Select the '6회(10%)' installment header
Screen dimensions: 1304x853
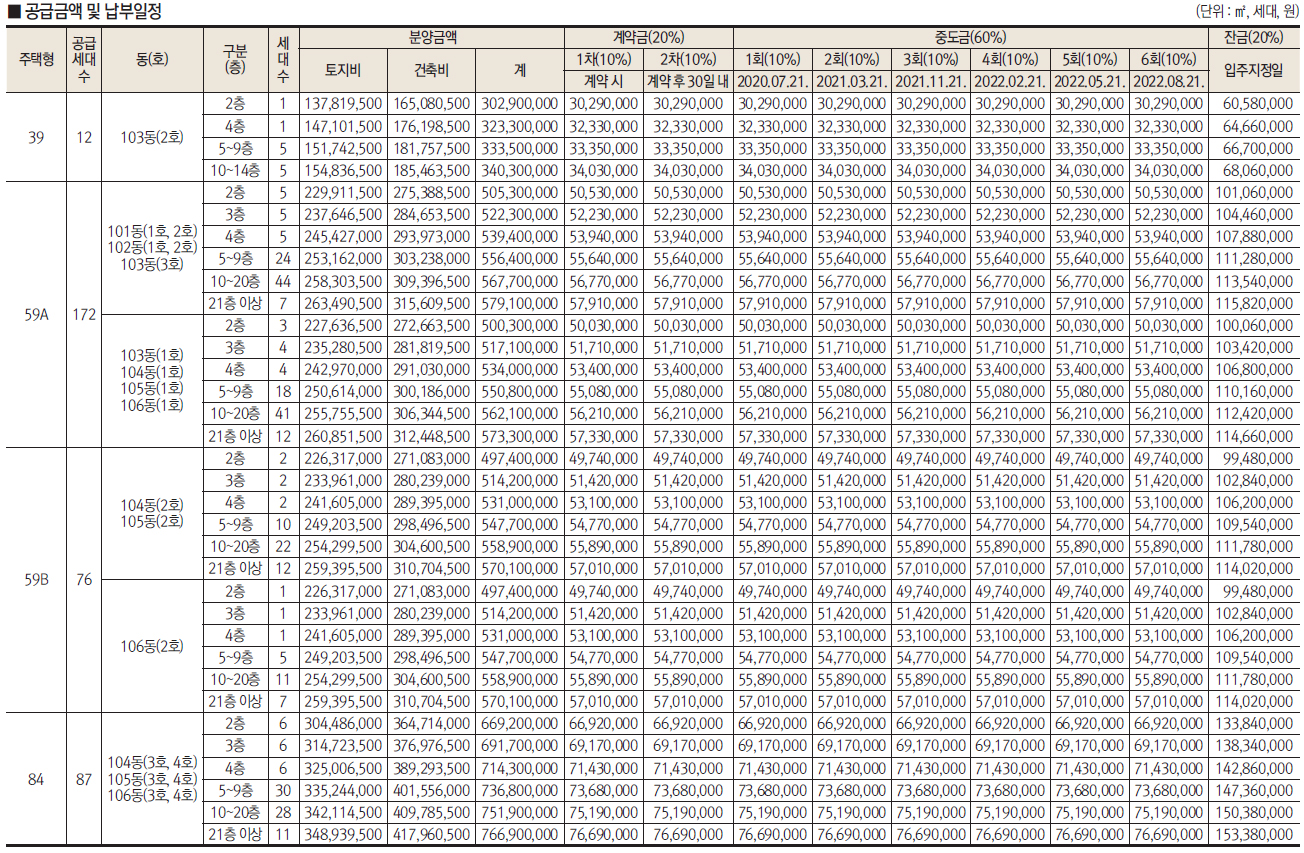[1168, 59]
